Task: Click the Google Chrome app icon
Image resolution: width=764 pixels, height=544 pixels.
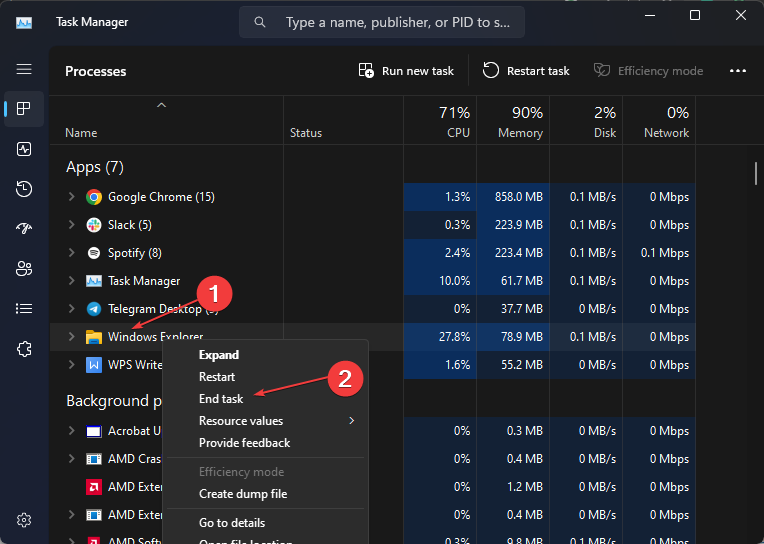Action: 94,197
